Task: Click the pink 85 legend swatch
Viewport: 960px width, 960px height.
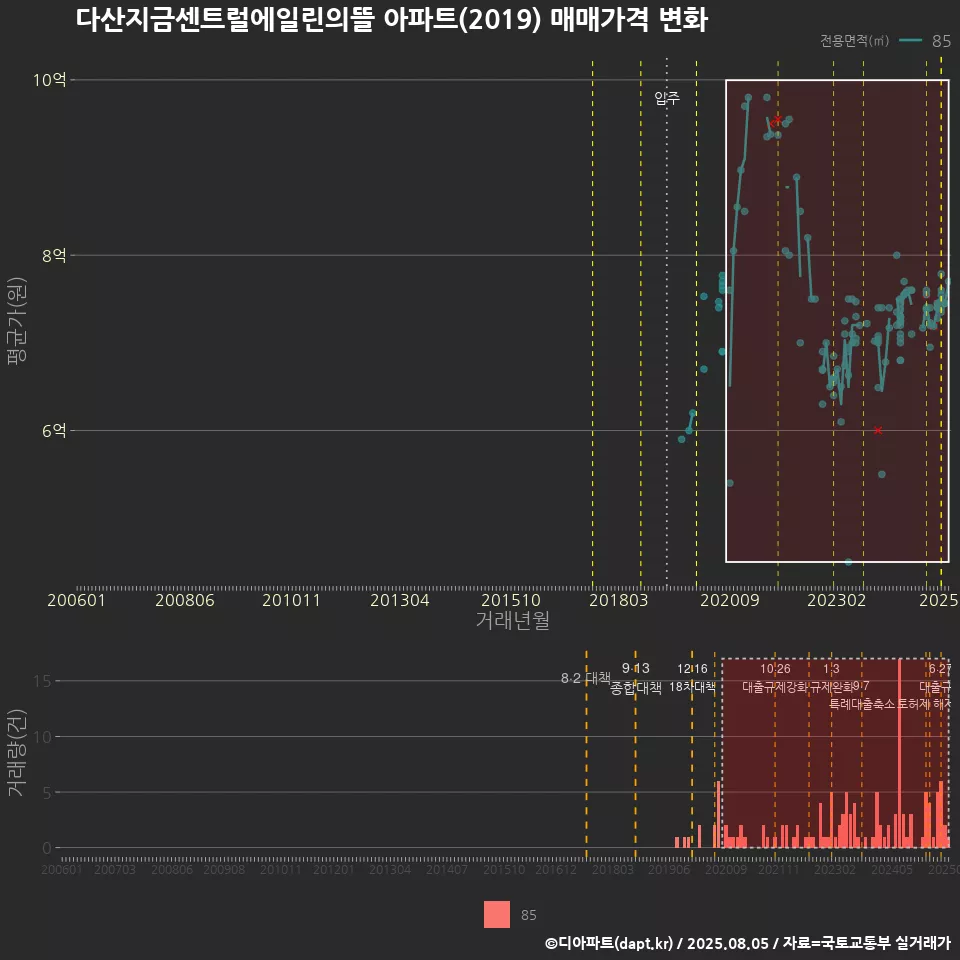Action: [497, 915]
